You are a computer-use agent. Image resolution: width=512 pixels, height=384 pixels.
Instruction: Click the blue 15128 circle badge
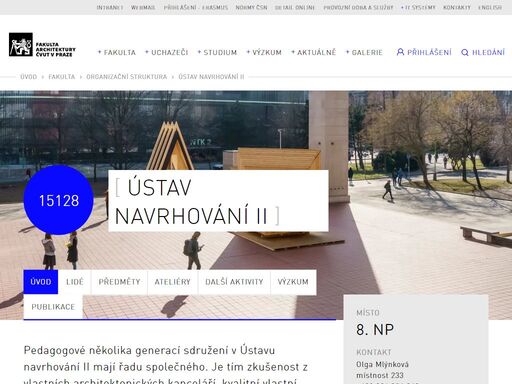59,200
